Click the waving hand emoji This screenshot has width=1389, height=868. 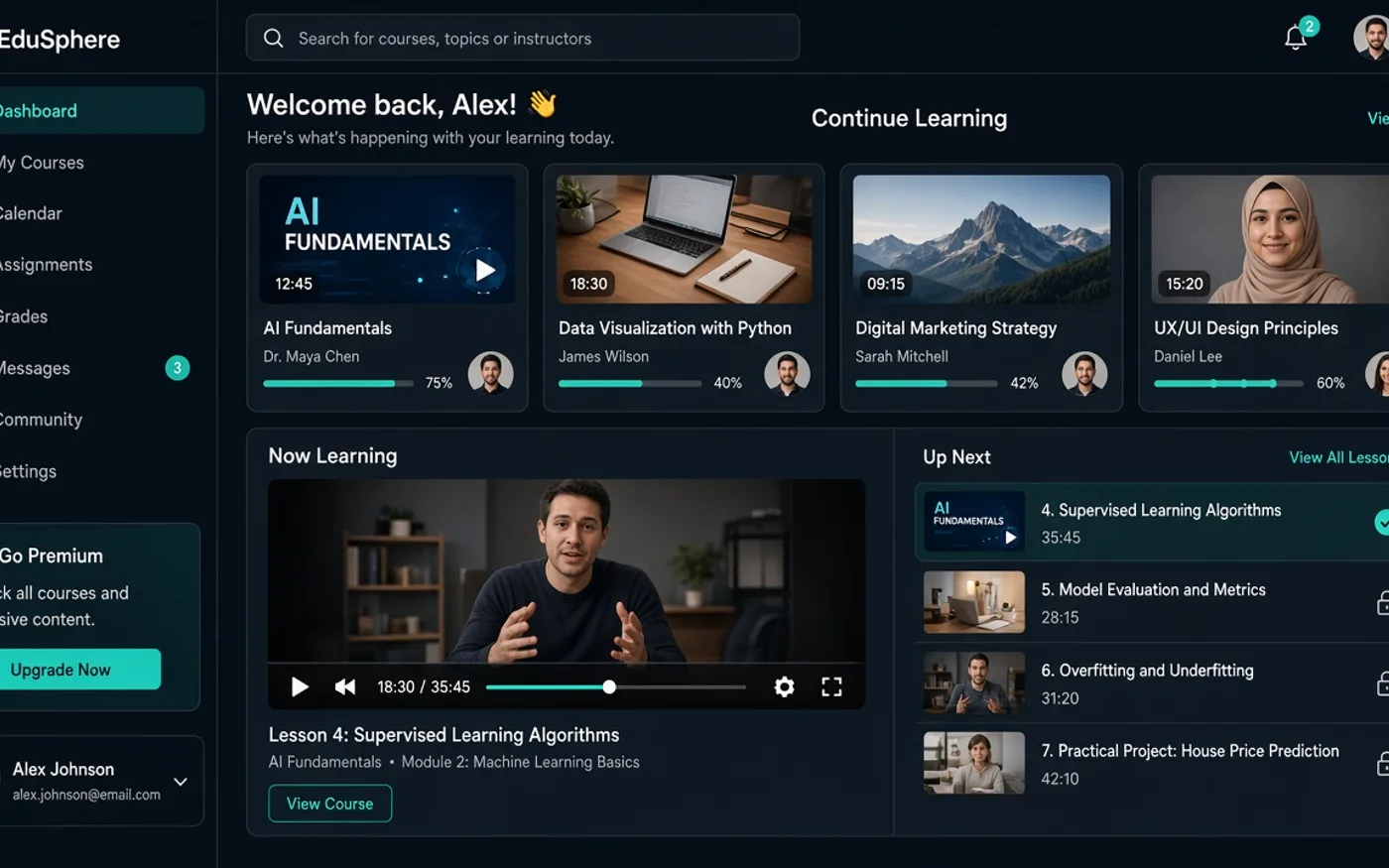pyautogui.click(x=543, y=103)
